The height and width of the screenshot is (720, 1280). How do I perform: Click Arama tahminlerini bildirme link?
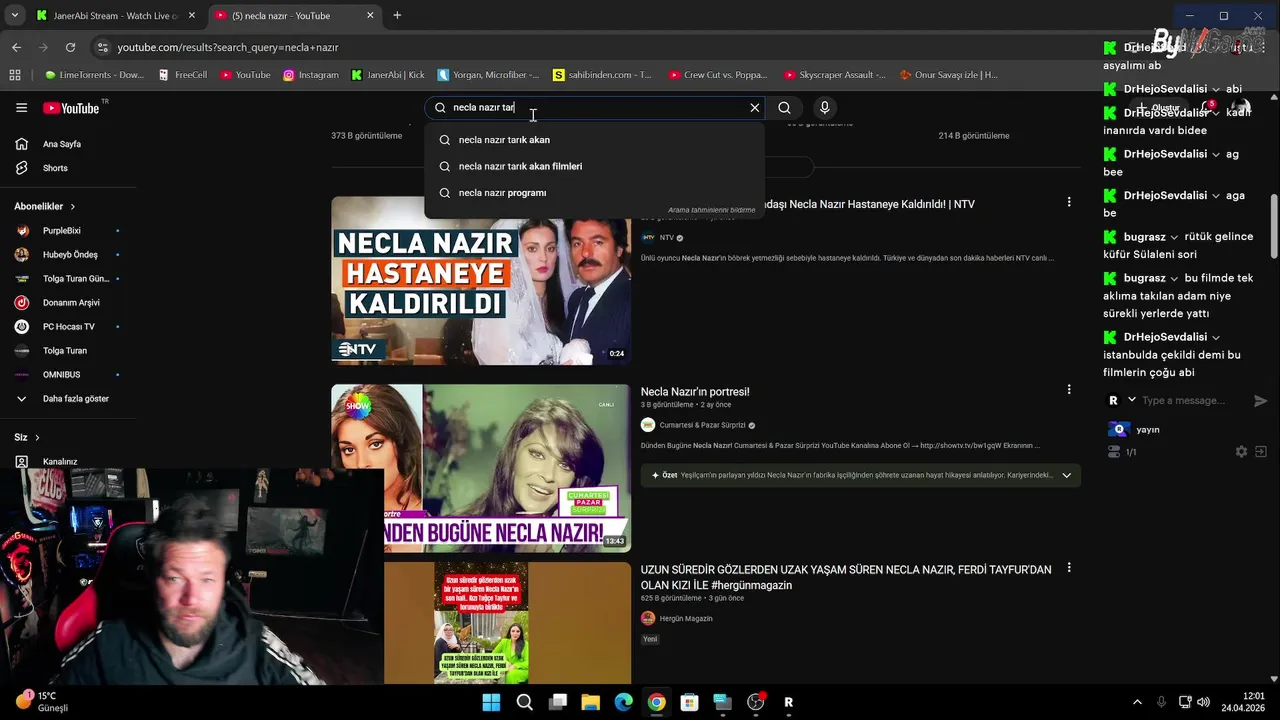[x=712, y=211]
